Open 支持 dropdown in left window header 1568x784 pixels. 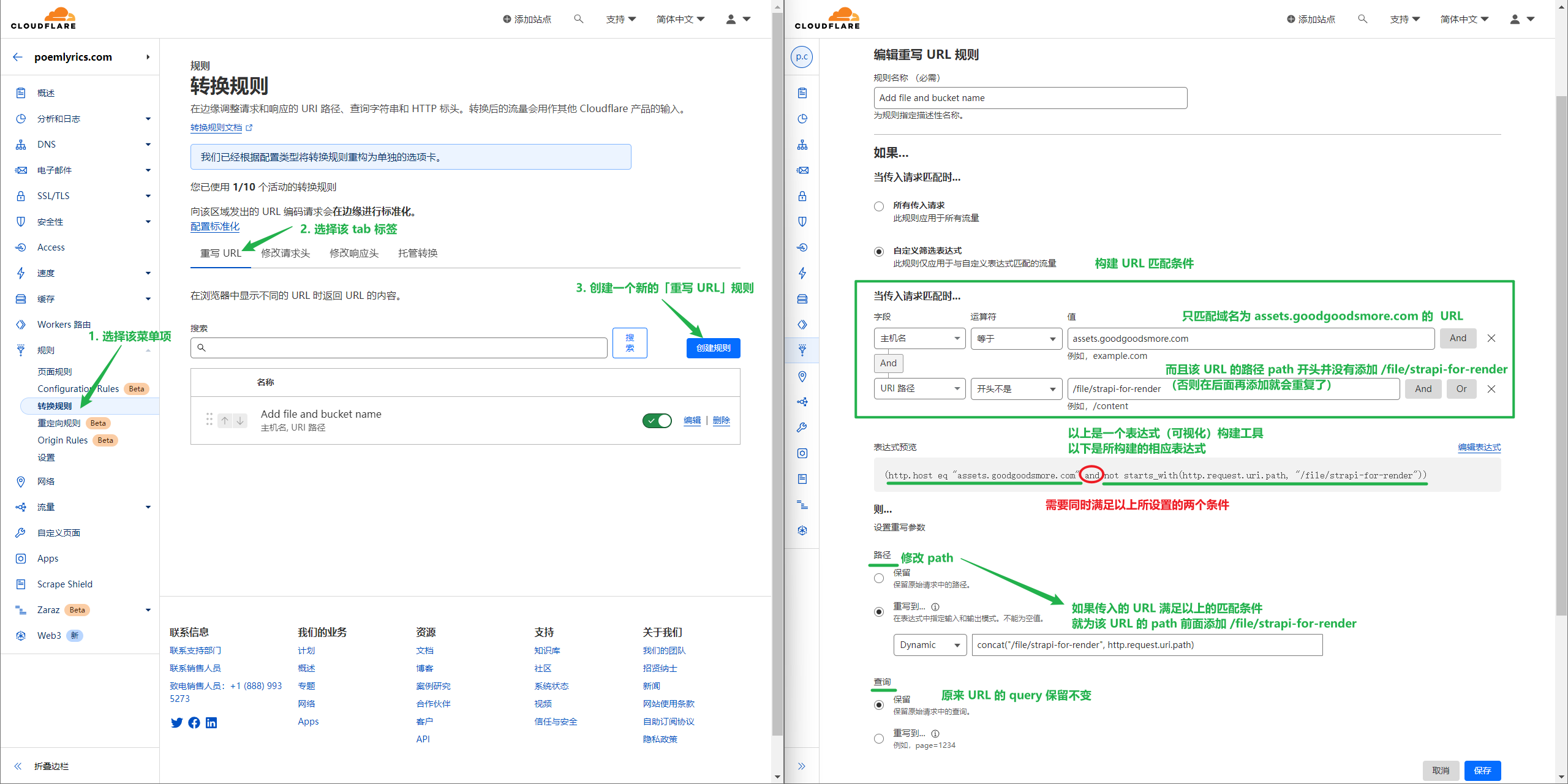620,19
